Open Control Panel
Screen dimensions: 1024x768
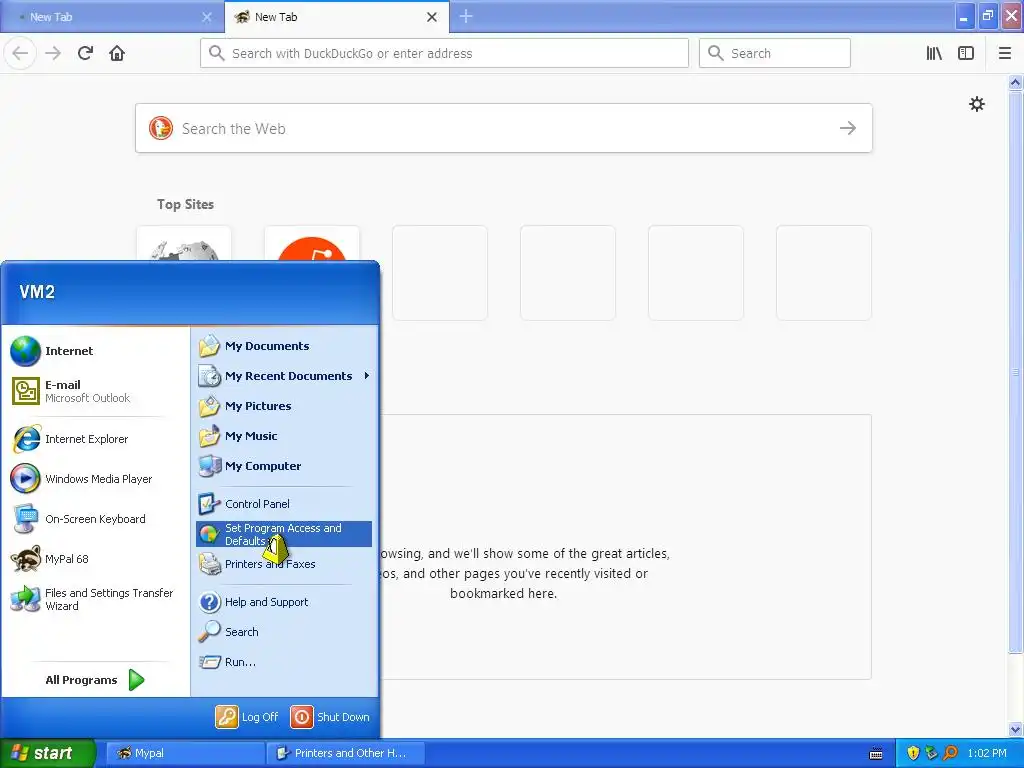pyautogui.click(x=284, y=504)
